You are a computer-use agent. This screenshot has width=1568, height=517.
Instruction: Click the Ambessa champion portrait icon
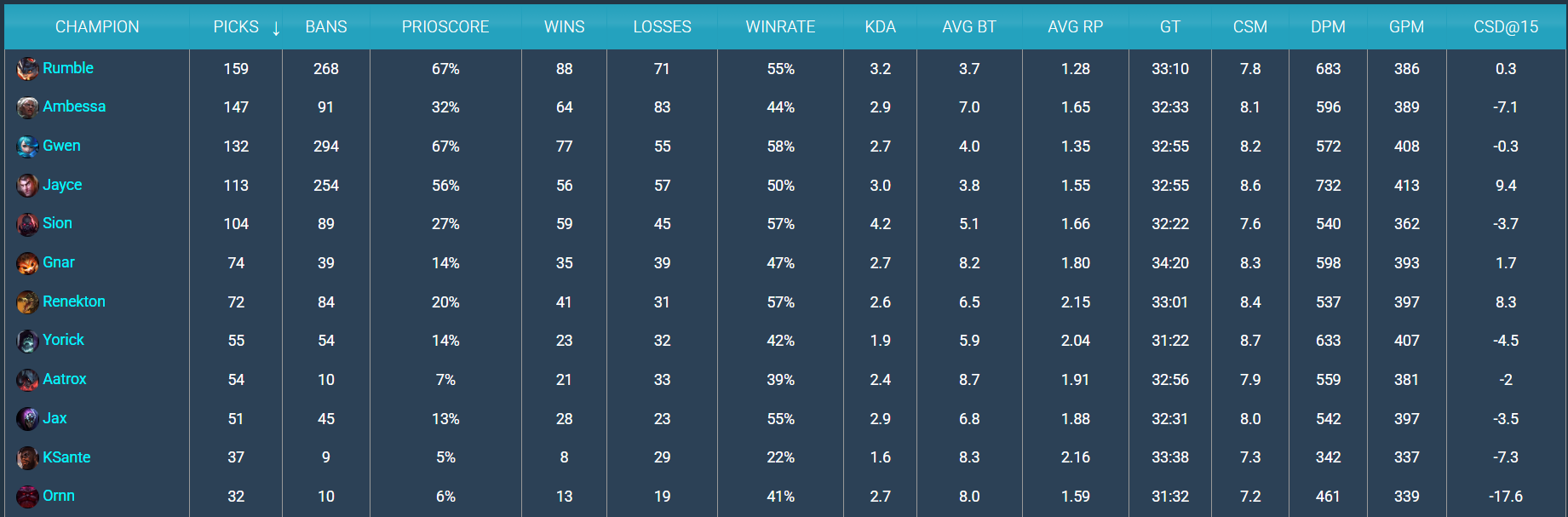[27, 107]
